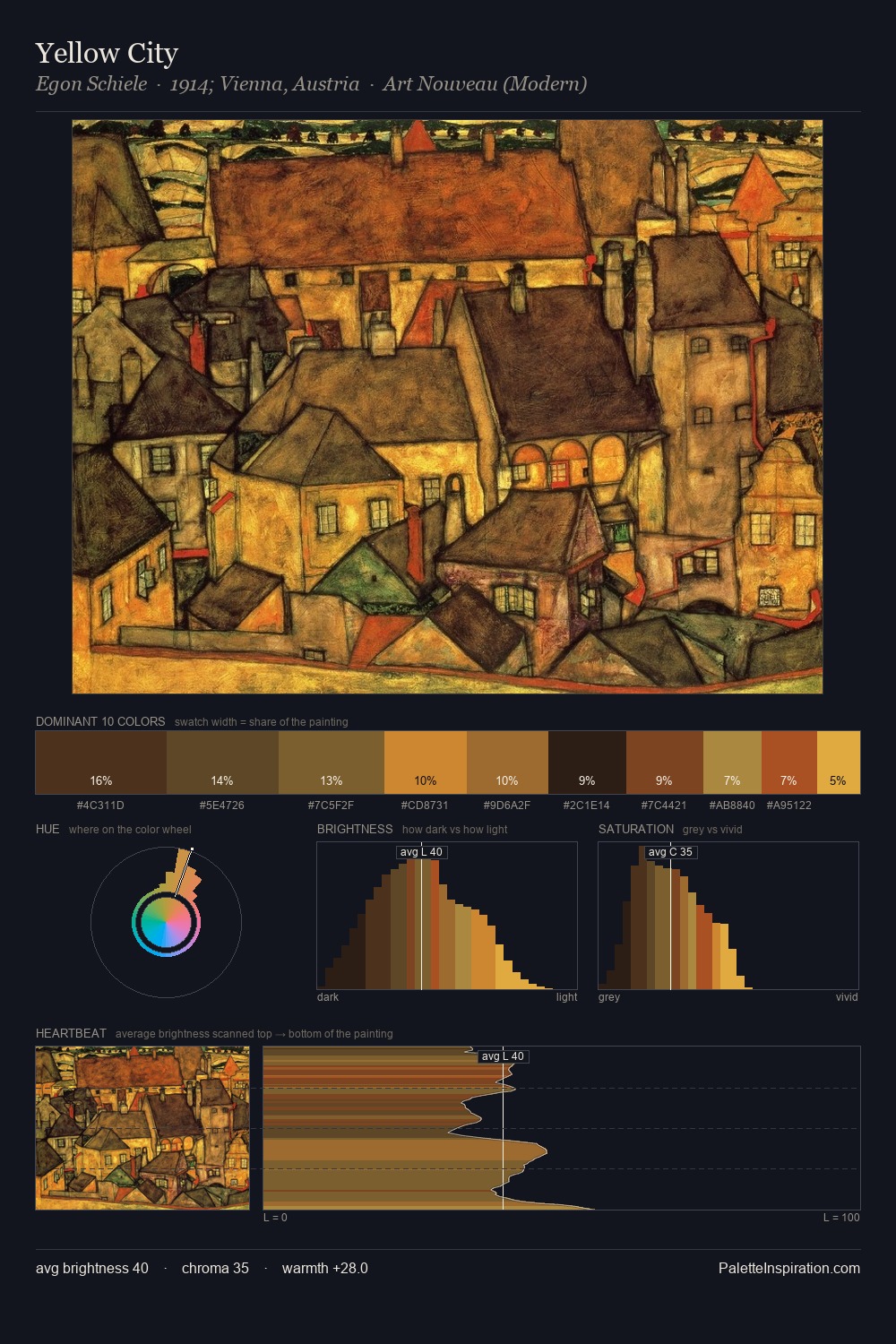Click the DOMINANT 10 COLORS heading
This screenshot has height=1344, width=896.
[100, 721]
